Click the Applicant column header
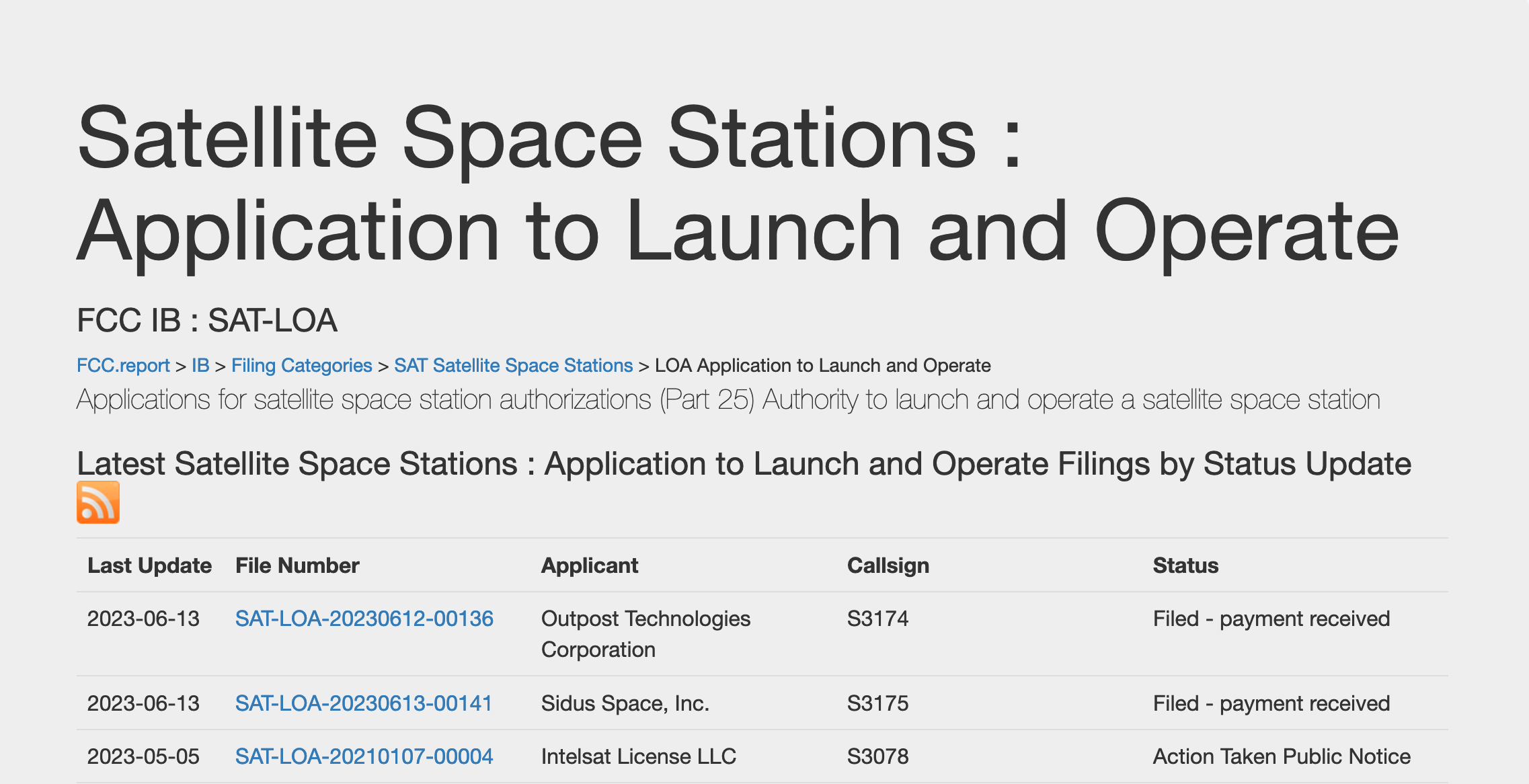 coord(590,565)
